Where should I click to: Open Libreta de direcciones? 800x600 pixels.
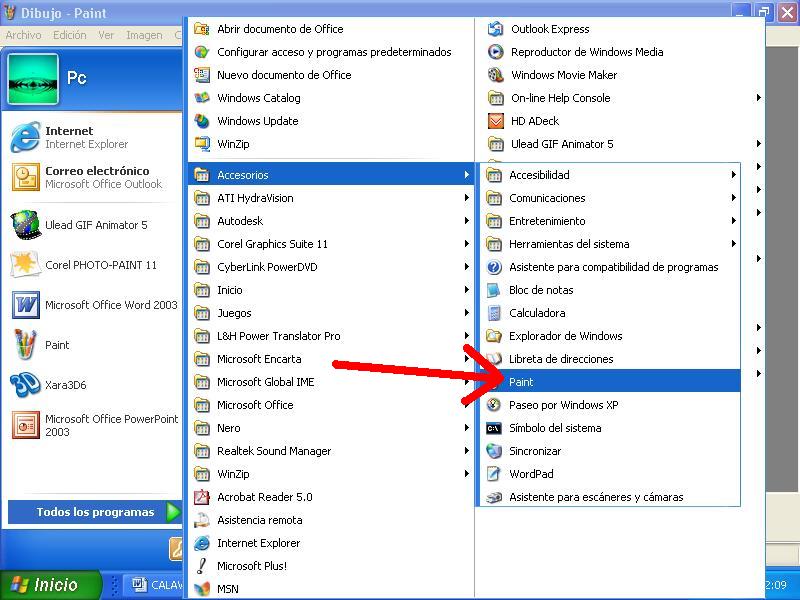click(x=610, y=358)
